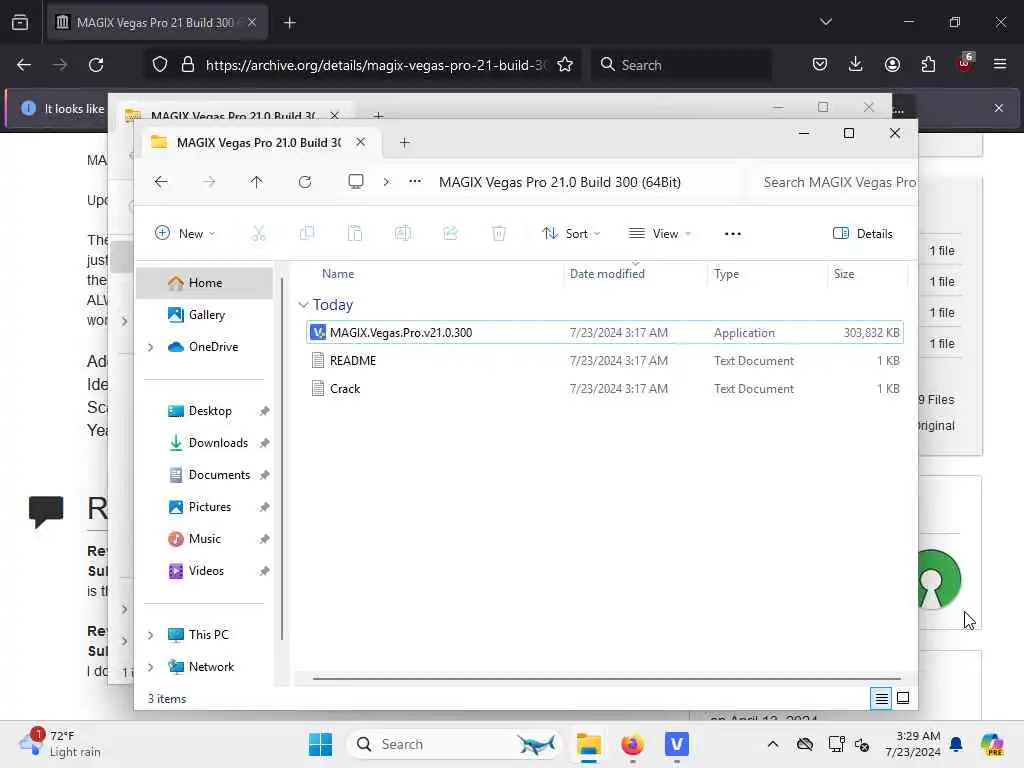Viewport: 1024px width, 768px height.
Task: Open Downloads quick access folder
Action: (204, 443)
